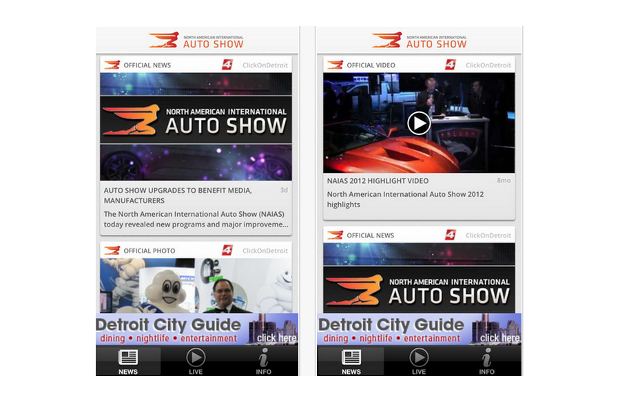Screen dimensions: 620x400
Task: Click logo icon beside left Official News label
Action: [112, 65]
